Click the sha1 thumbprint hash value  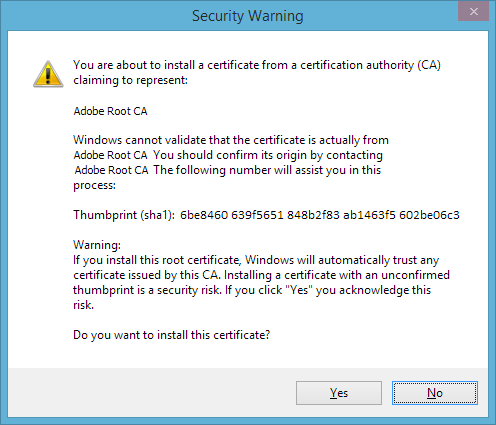(x=320, y=215)
